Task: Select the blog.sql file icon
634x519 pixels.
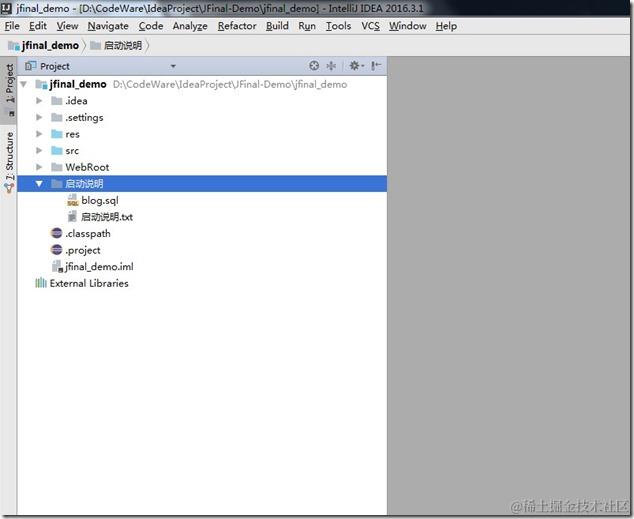Action: click(x=72, y=200)
